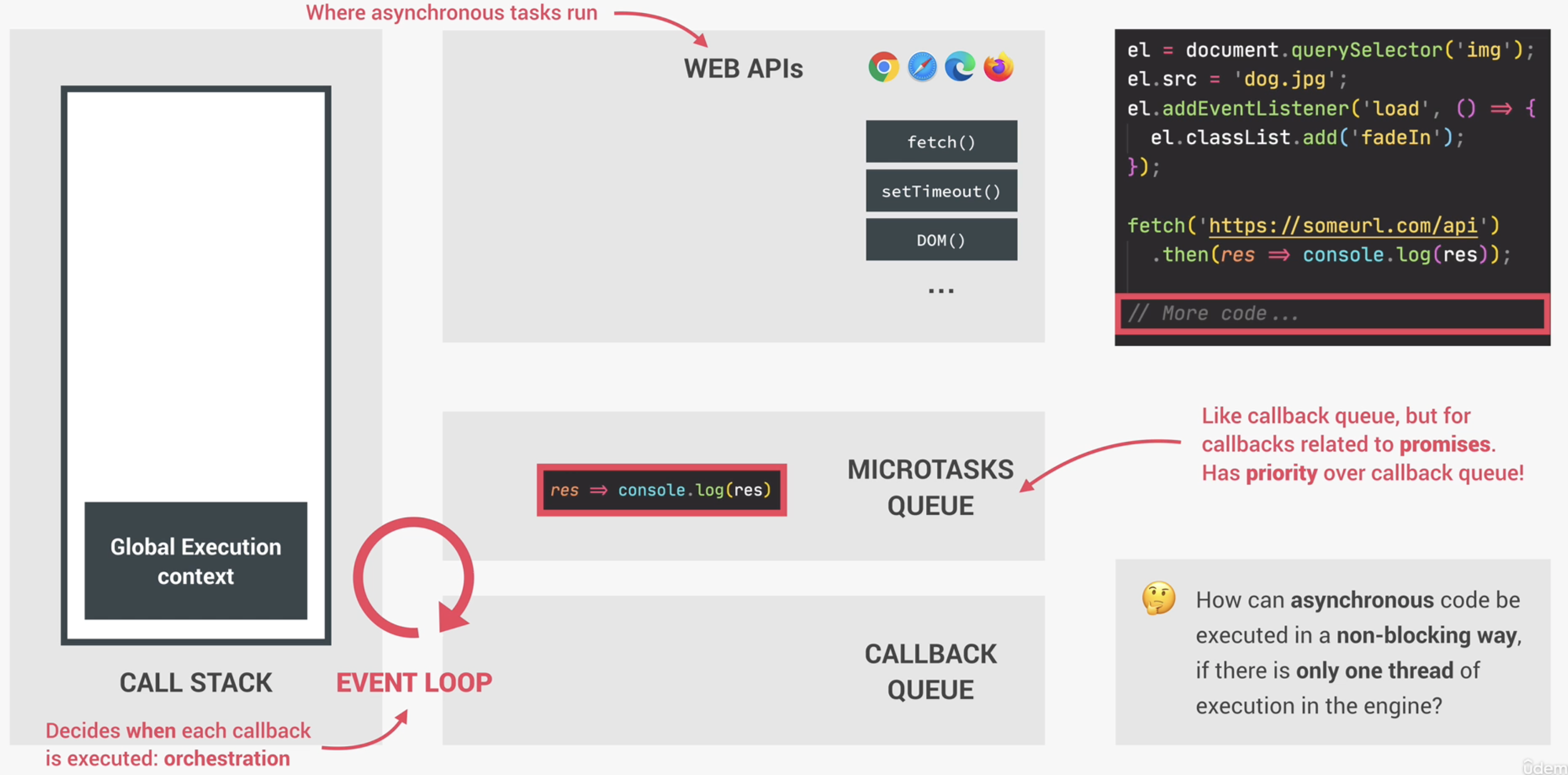1568x775 pixels.
Task: Click the Safari compass icon
Action: click(x=922, y=67)
